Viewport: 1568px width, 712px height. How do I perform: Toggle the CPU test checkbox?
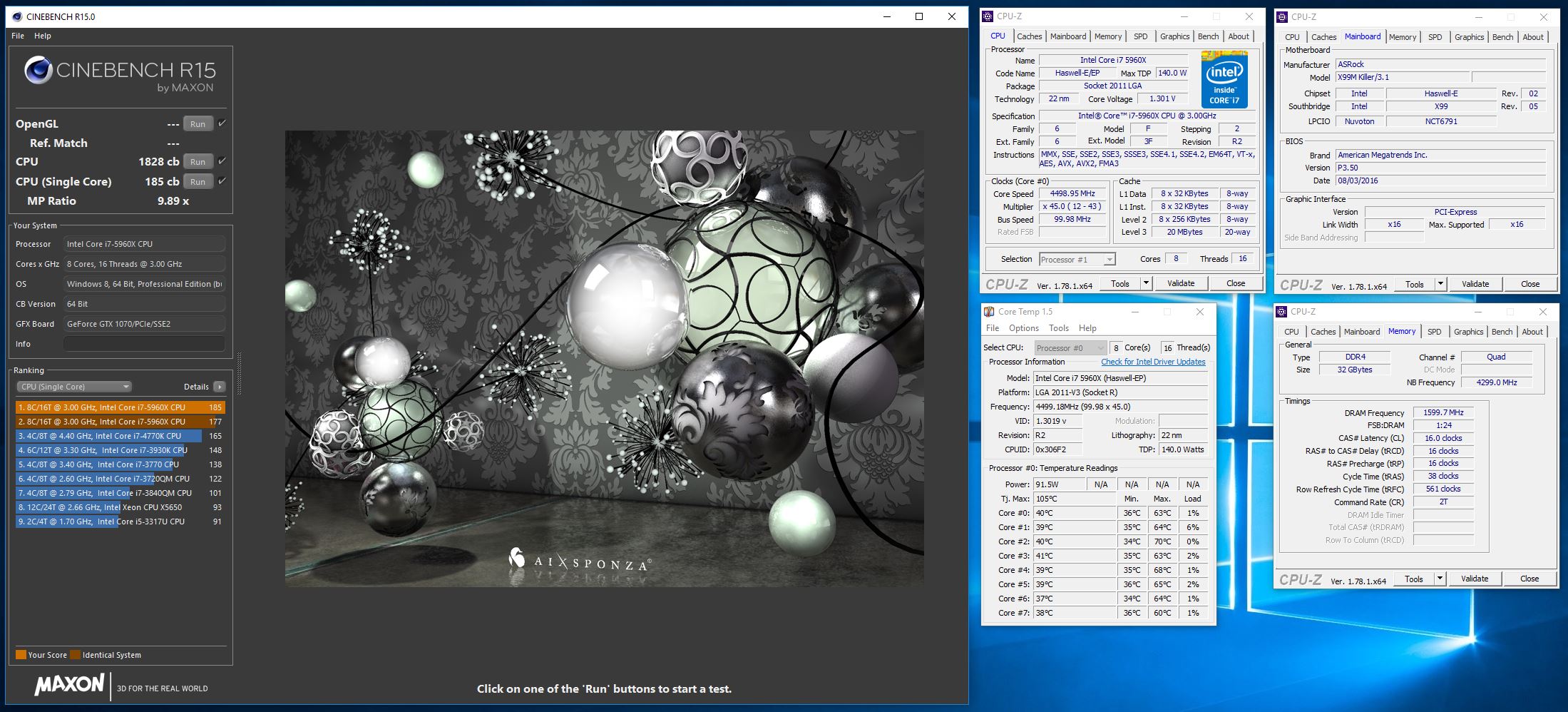point(222,161)
